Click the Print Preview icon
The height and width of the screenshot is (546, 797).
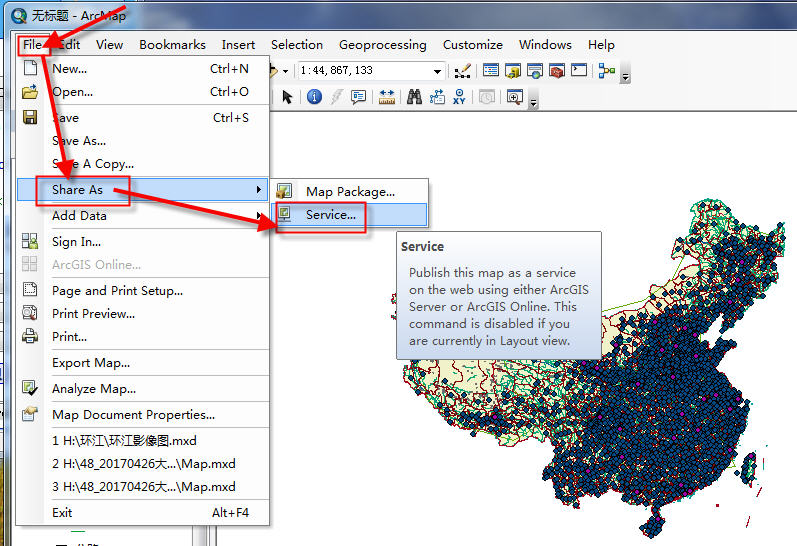30,313
